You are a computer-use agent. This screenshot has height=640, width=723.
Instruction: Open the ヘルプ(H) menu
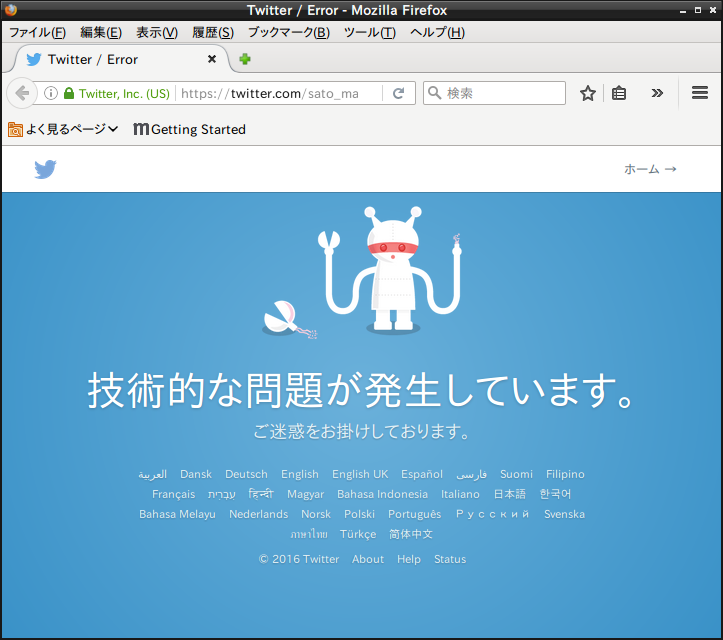(x=438, y=32)
